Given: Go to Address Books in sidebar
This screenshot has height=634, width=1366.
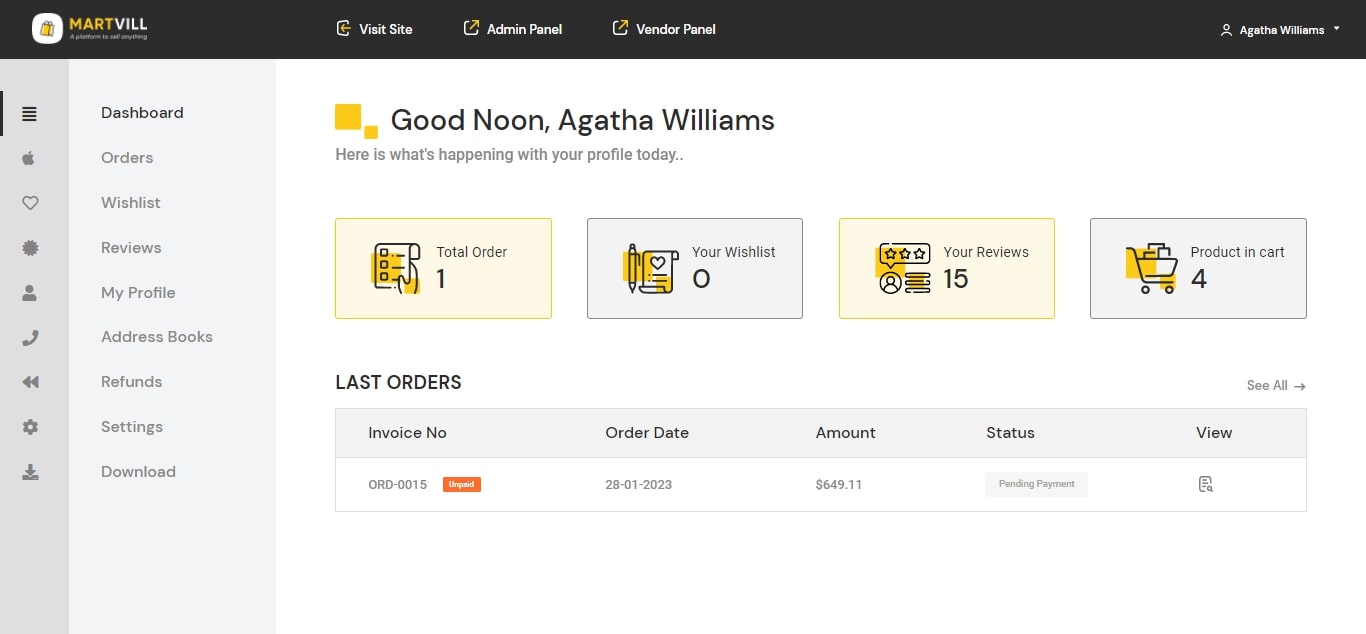Looking at the screenshot, I should tap(157, 337).
